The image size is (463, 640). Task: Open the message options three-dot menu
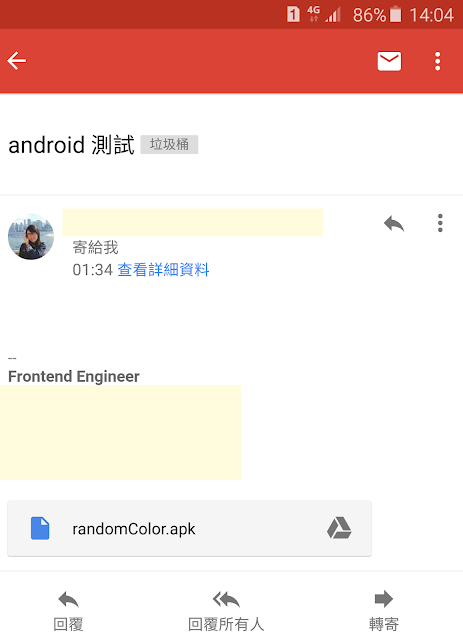click(440, 223)
